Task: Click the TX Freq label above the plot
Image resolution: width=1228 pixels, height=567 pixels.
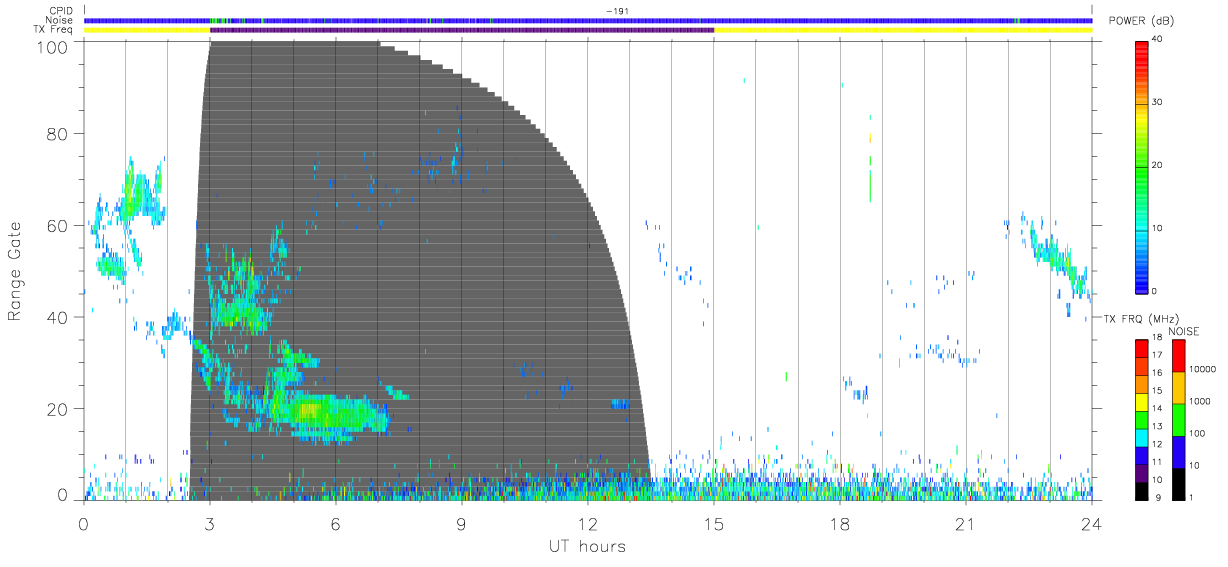Action: point(53,30)
